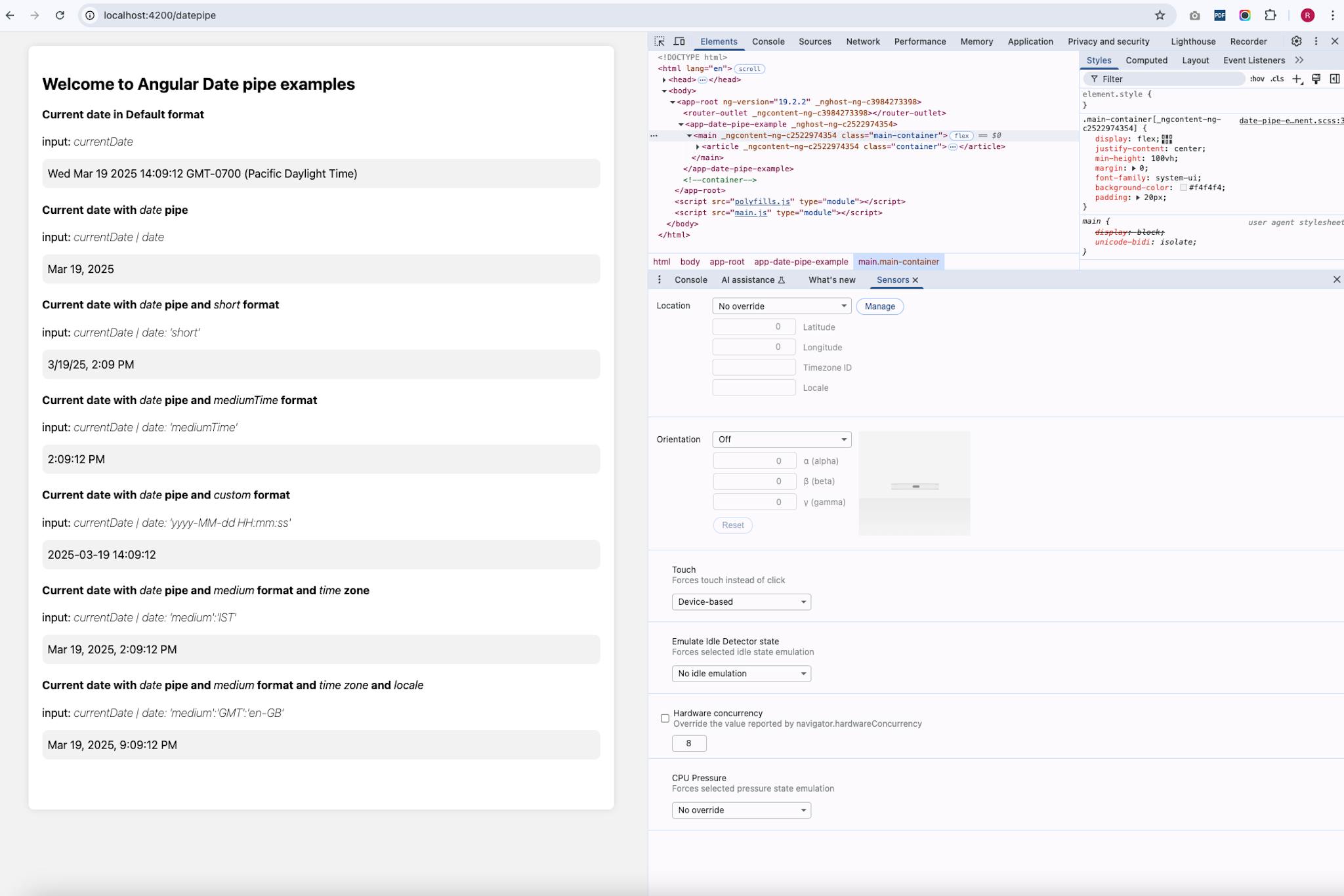
Task: Toggle the device toolbar emulation icon
Action: [679, 41]
